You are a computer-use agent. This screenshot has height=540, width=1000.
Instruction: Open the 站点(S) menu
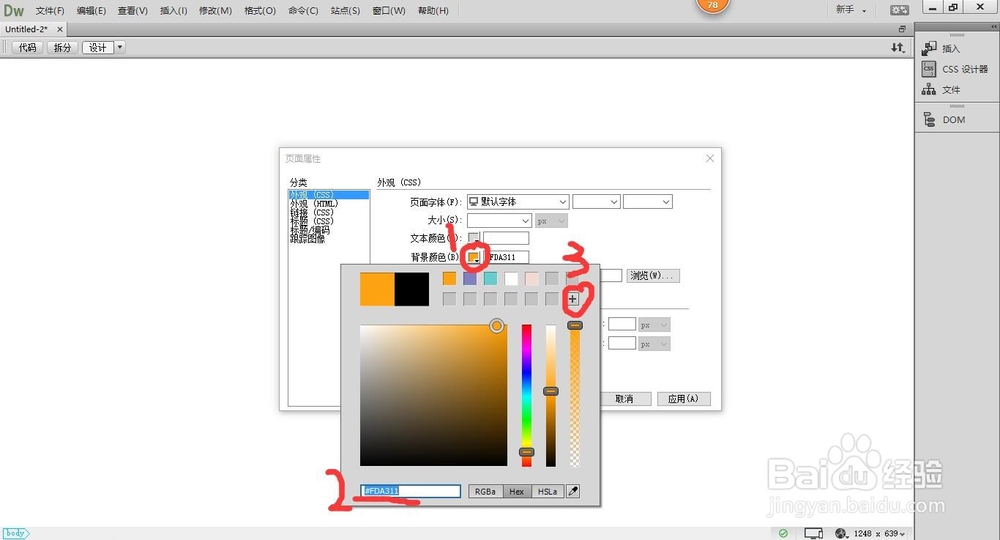tap(345, 10)
